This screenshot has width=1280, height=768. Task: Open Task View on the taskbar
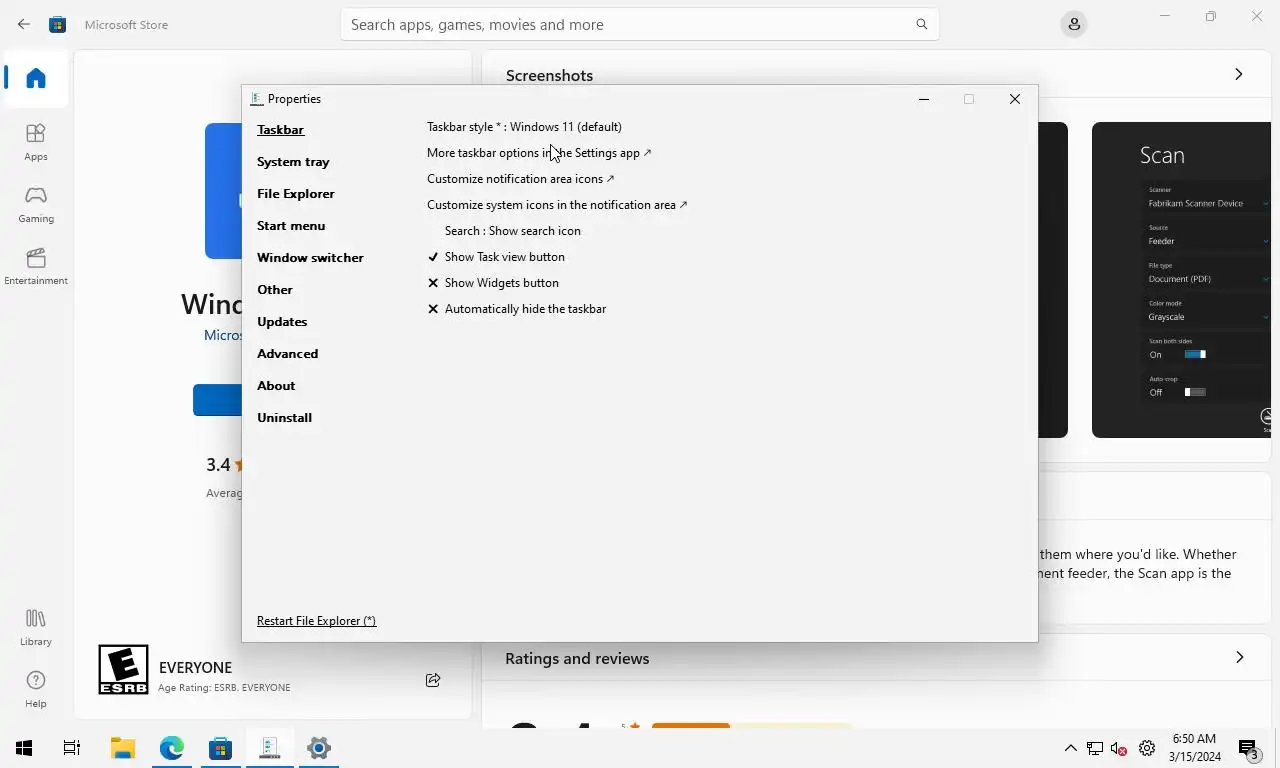(x=72, y=748)
